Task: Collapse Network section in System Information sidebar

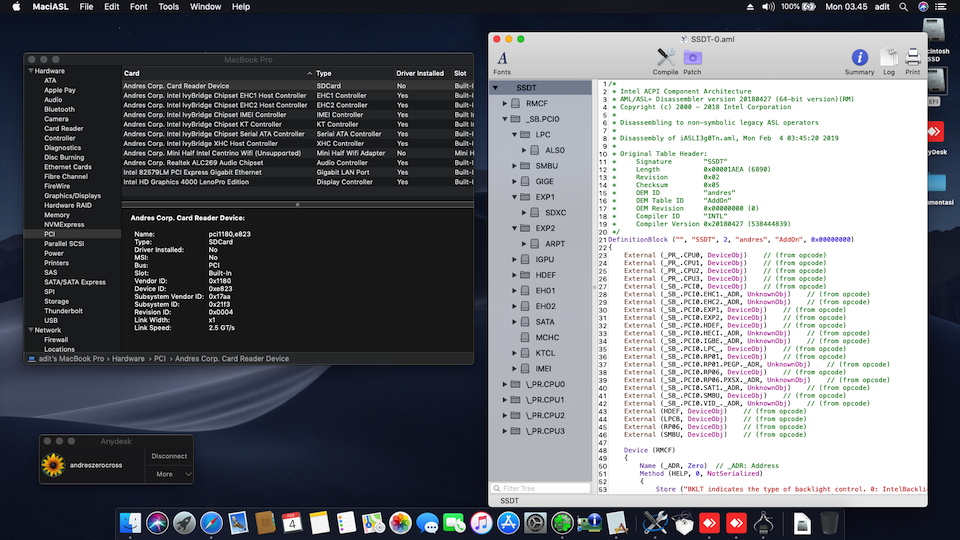Action: pos(31,330)
